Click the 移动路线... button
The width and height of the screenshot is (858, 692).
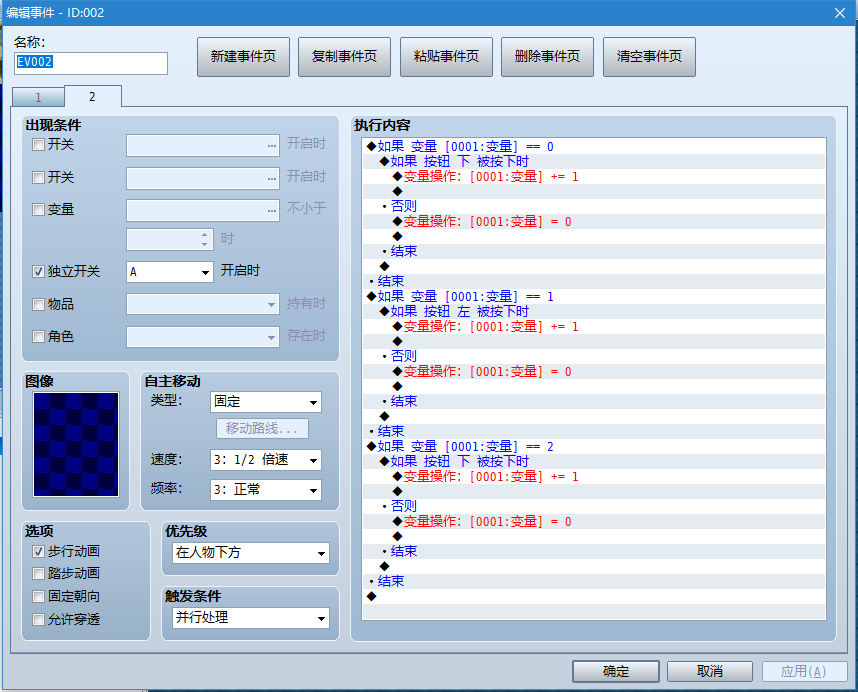pyautogui.click(x=262, y=428)
